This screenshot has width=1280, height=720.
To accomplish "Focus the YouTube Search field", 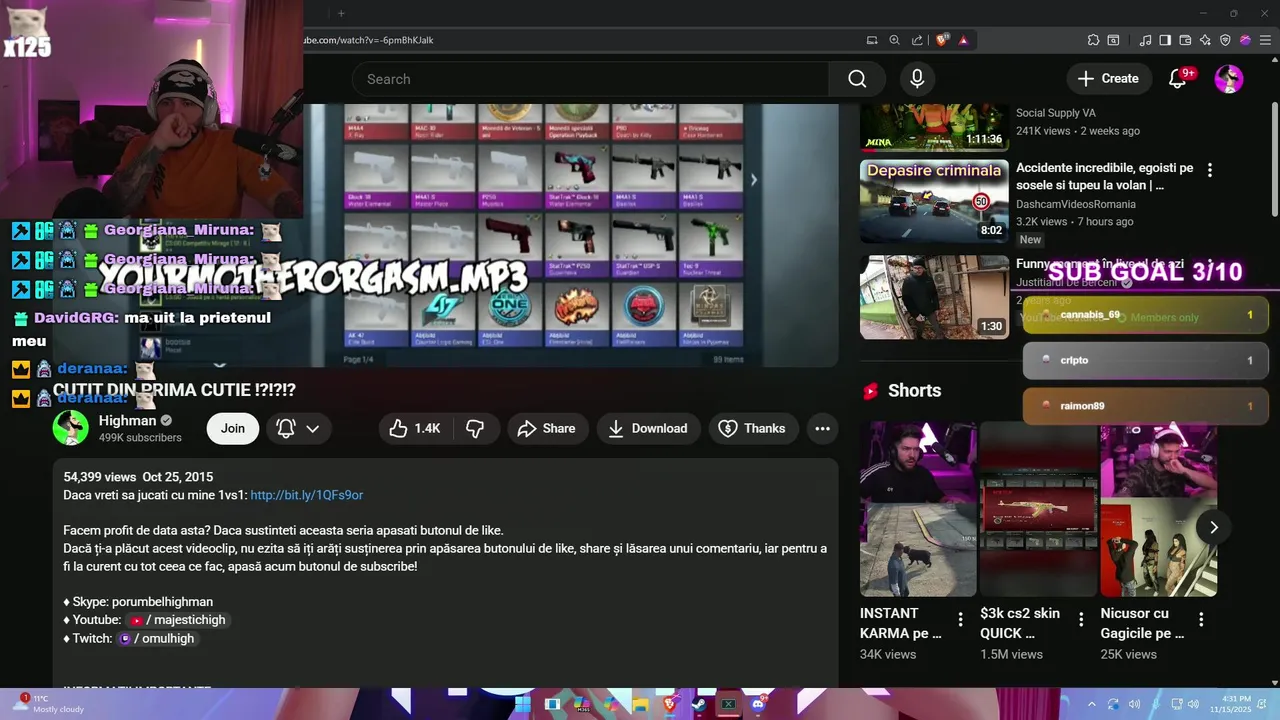I will 590,79.
